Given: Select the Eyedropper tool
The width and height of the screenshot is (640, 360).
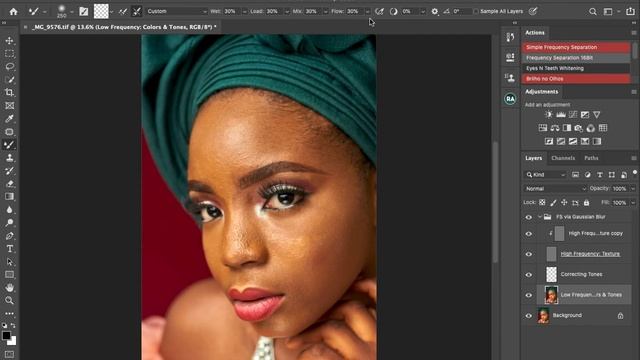Looking at the screenshot, I should 9,119.
